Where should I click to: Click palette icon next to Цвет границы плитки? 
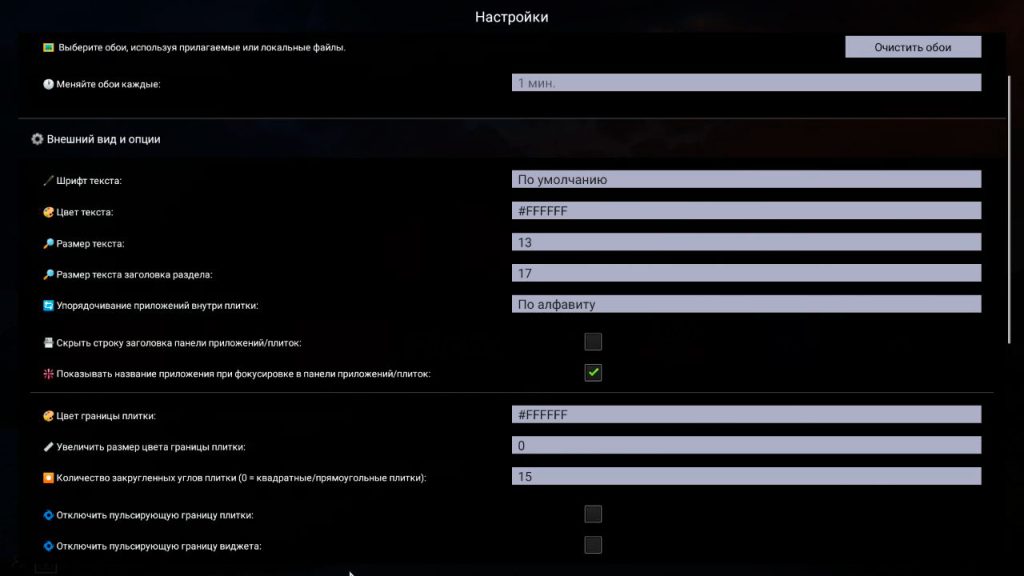click(48, 415)
